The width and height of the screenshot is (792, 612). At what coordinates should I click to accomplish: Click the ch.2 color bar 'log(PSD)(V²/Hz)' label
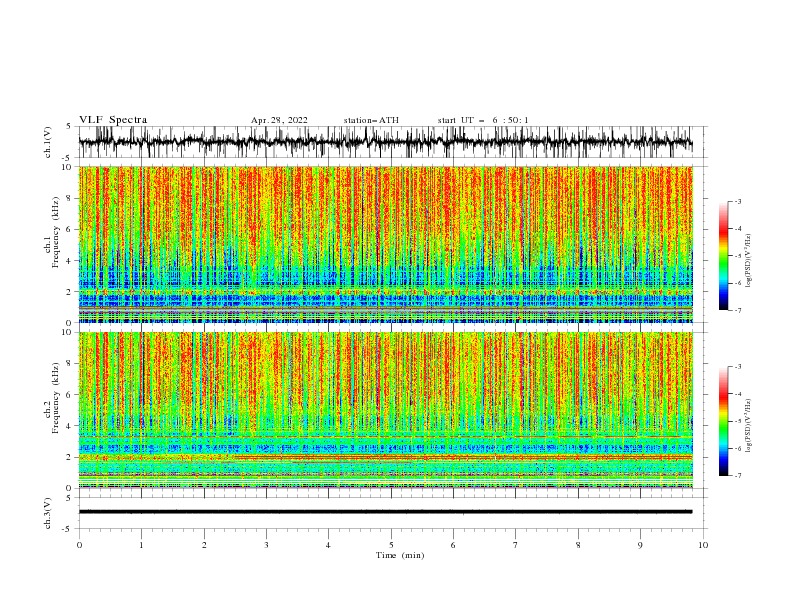748,425
